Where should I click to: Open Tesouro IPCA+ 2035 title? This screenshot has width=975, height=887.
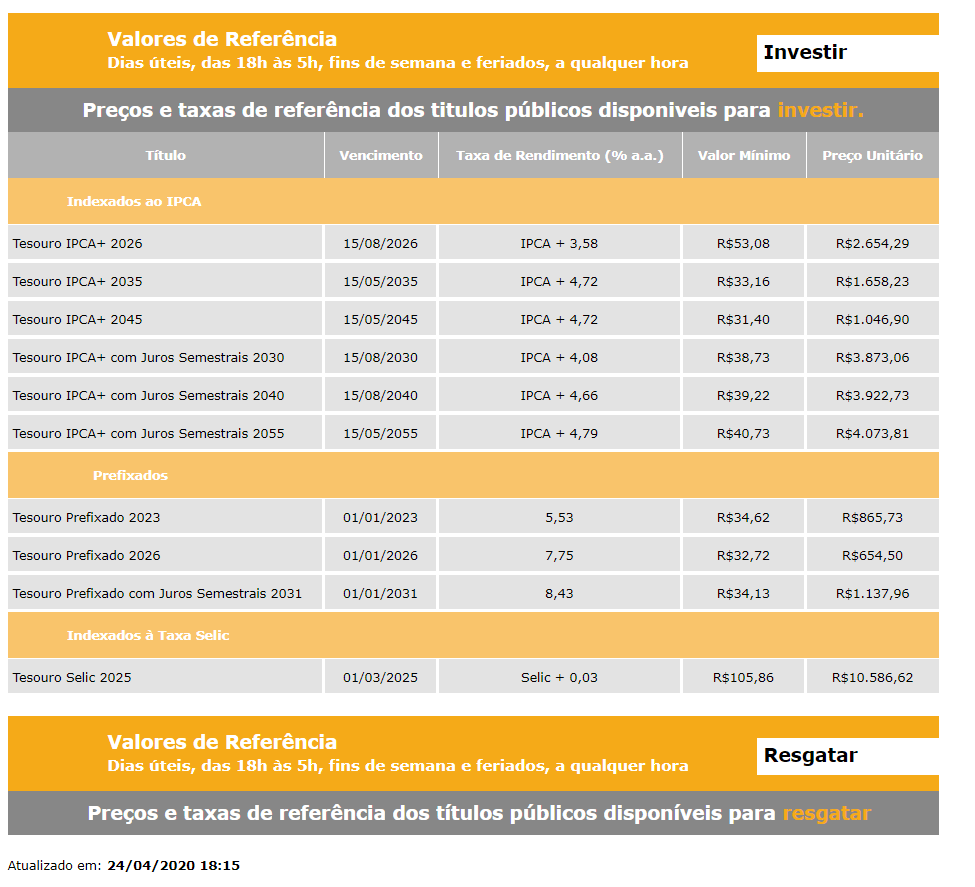[78, 282]
